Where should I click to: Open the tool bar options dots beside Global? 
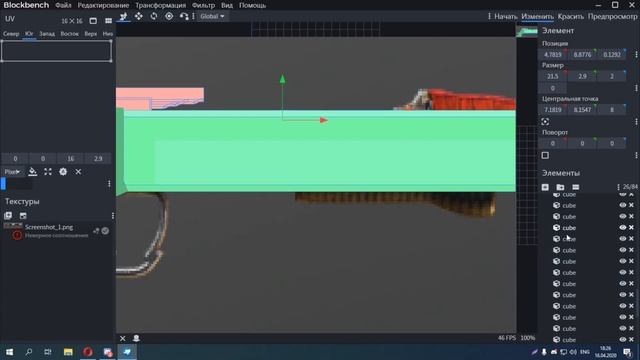tap(193, 16)
